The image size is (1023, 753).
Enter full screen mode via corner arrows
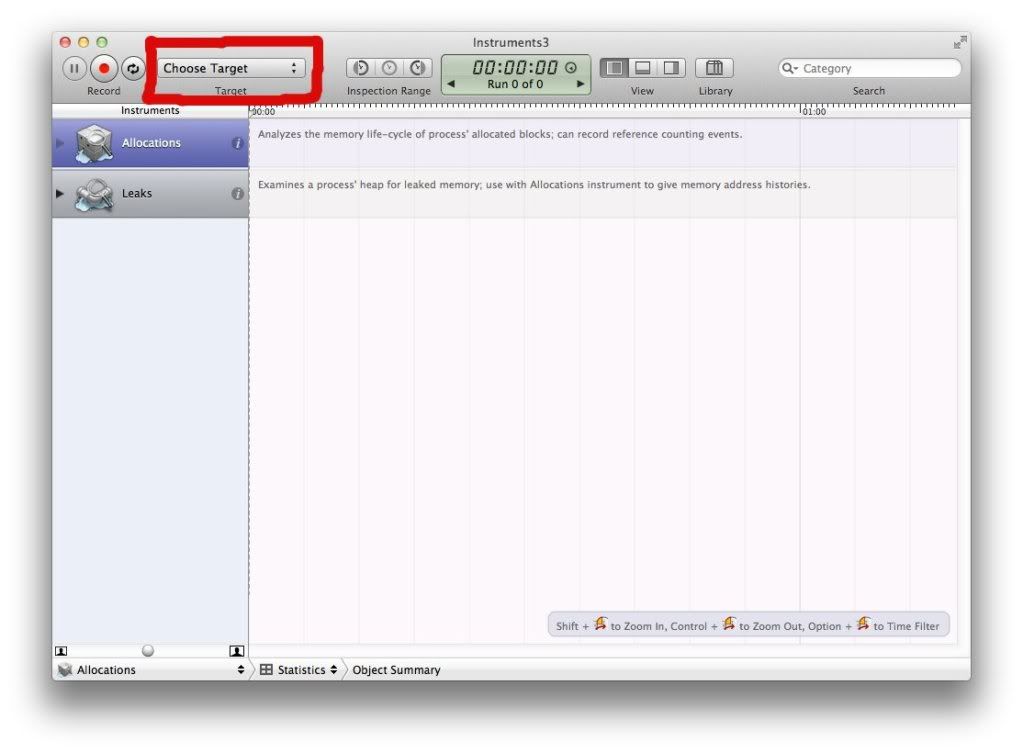[960, 42]
